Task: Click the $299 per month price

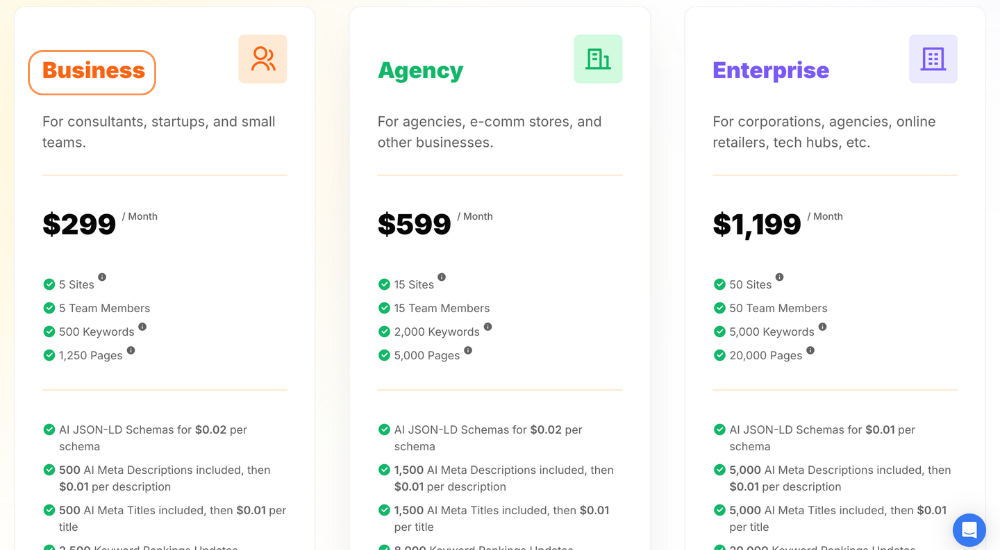Action: pos(79,225)
